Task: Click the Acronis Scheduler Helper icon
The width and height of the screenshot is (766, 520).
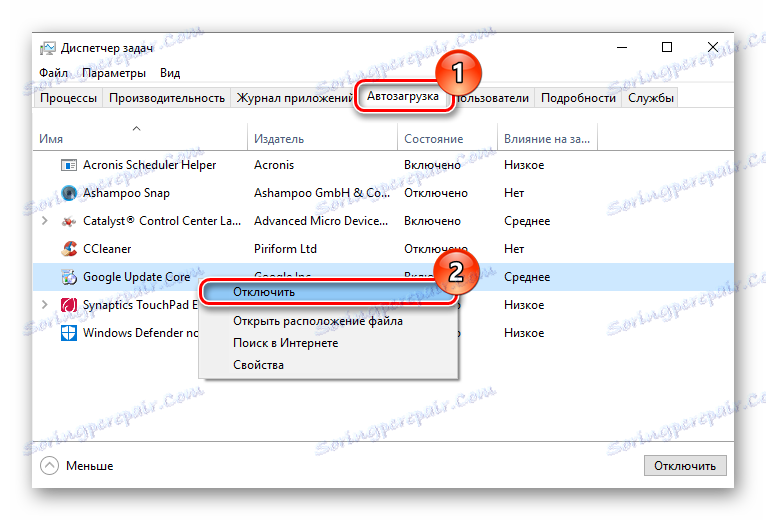Action: tap(69, 165)
